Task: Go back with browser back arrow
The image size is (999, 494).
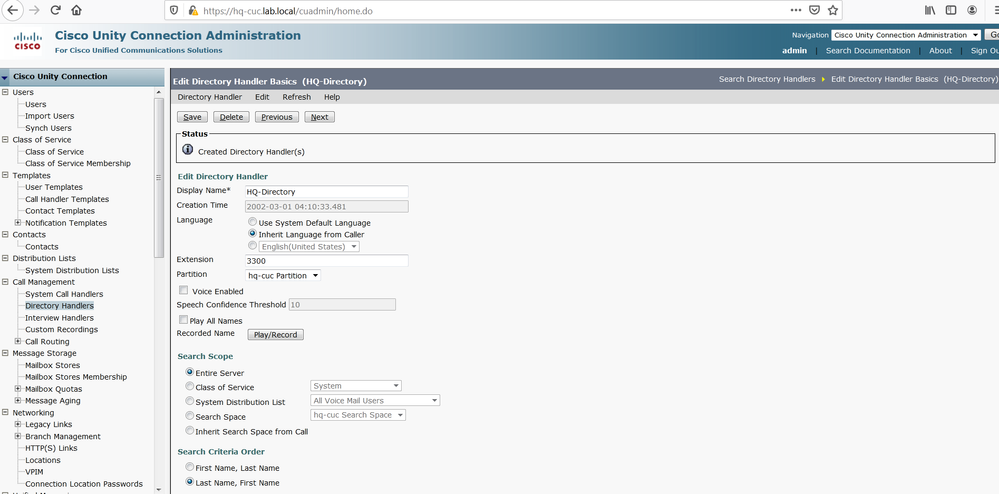Action: pyautogui.click(x=12, y=10)
